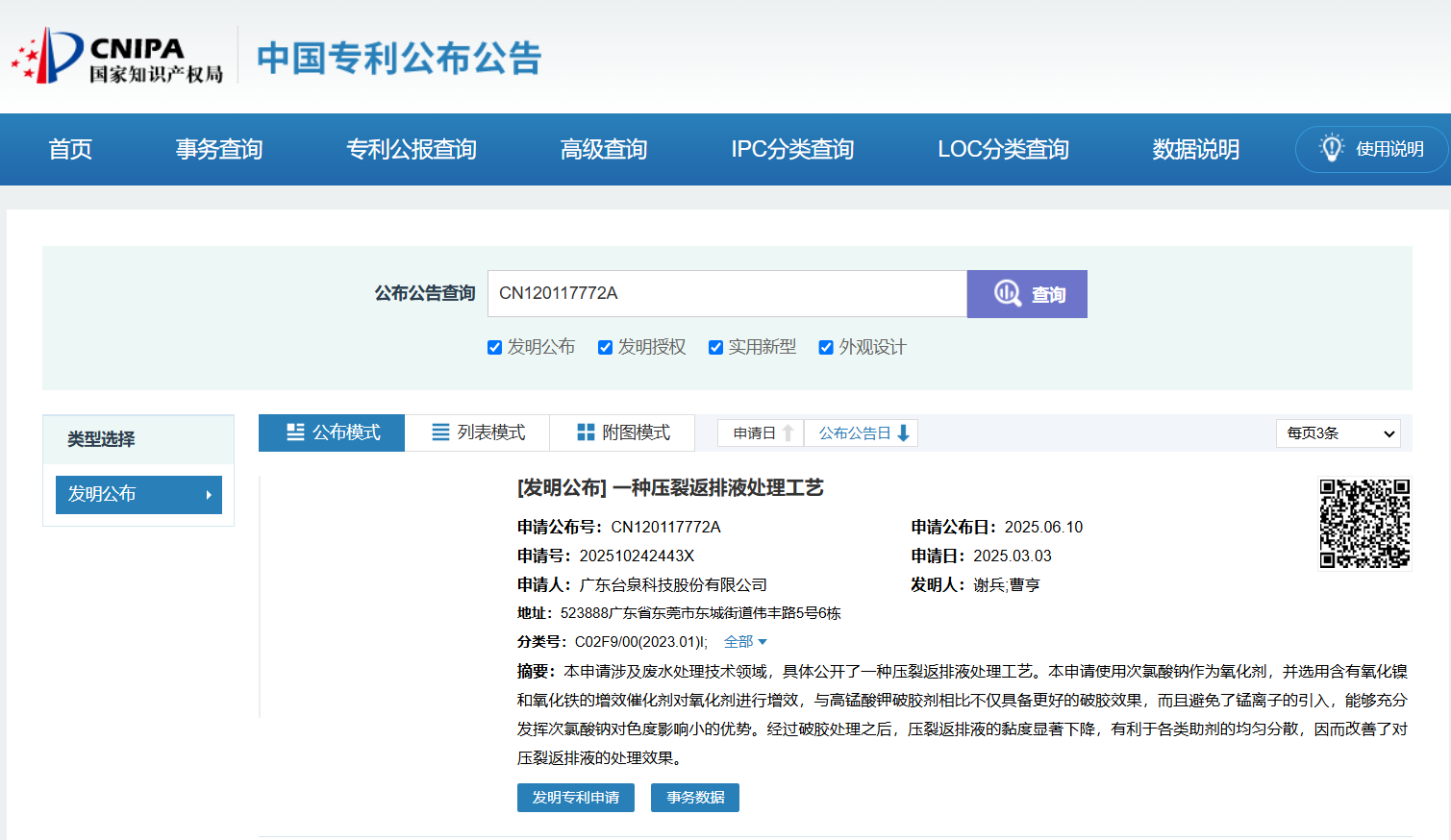Click the magnifier icon on the 查询 button
The width and height of the screenshot is (1451, 840).
click(1007, 294)
